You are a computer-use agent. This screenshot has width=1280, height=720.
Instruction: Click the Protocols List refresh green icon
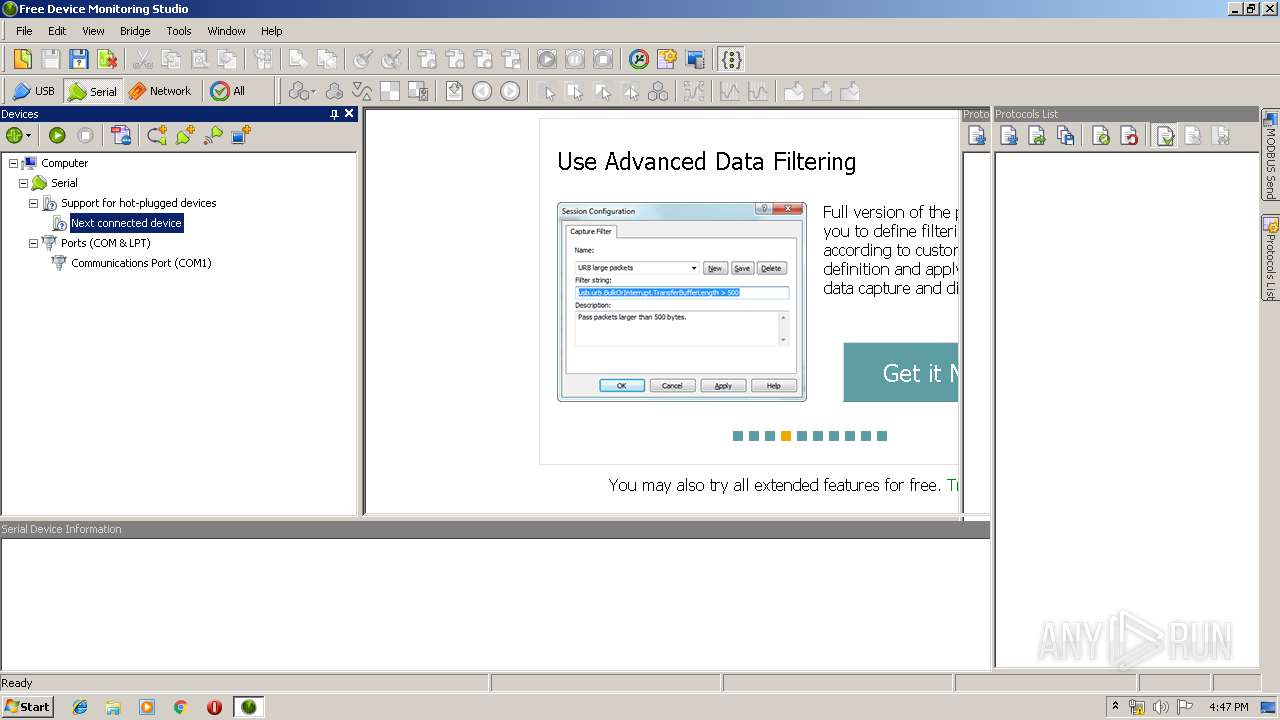(x=1101, y=136)
